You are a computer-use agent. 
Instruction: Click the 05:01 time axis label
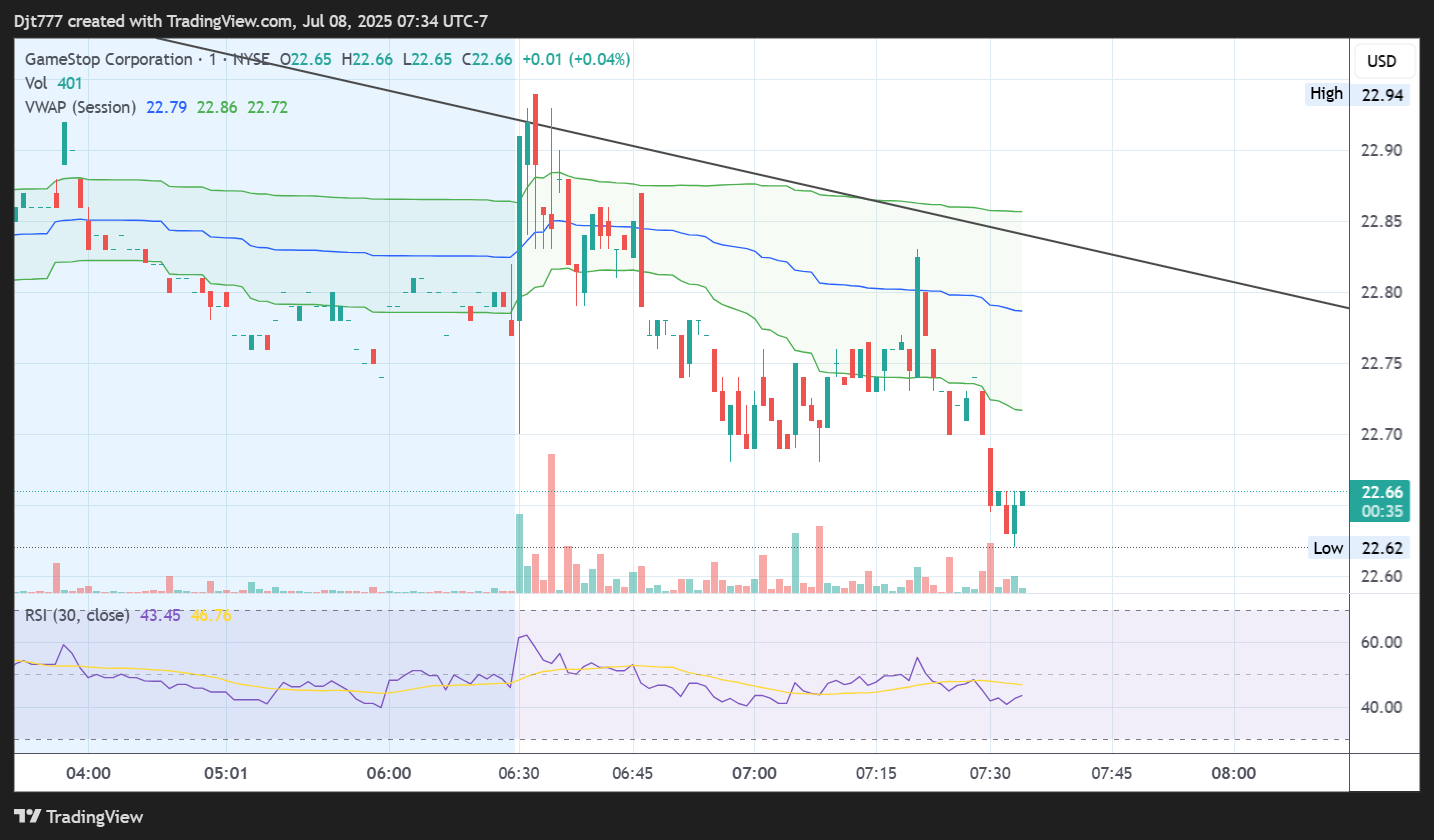tap(226, 773)
